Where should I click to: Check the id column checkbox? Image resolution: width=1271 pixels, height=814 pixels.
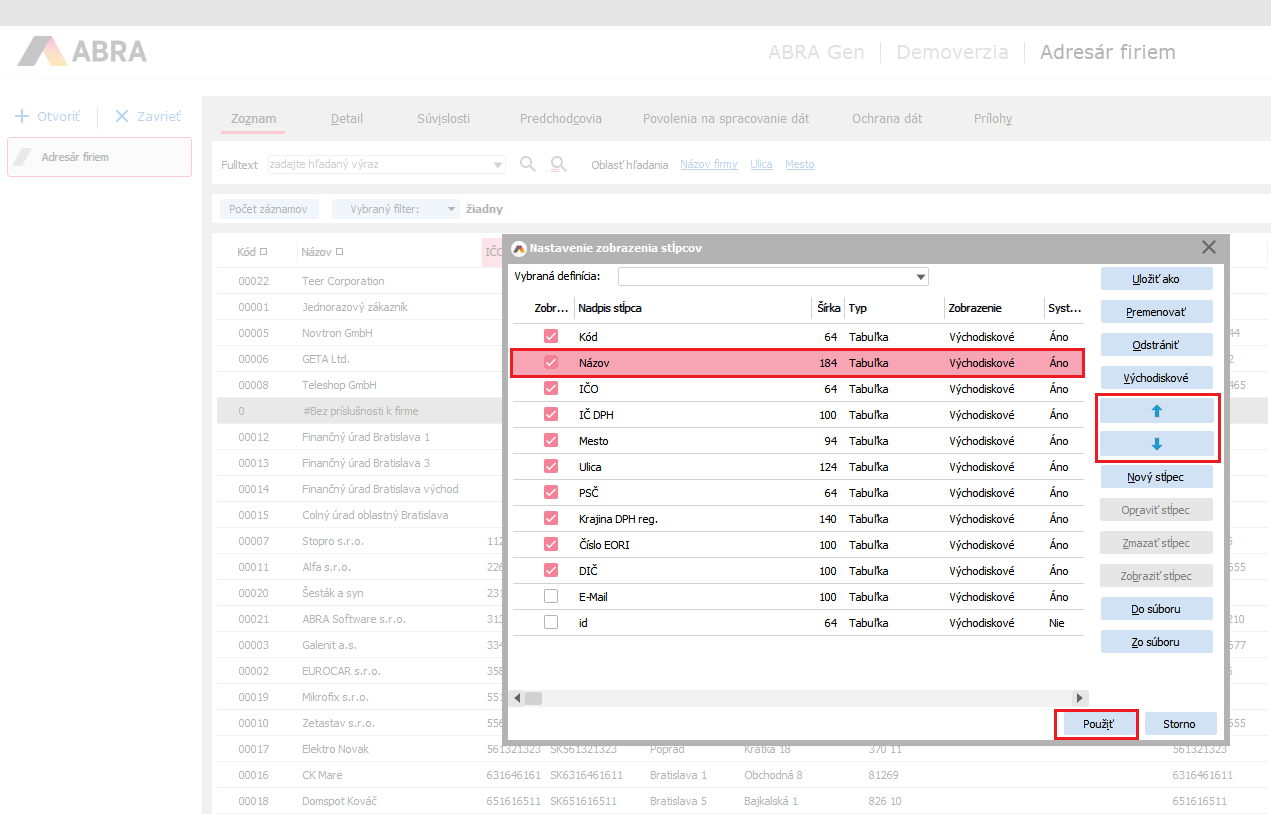tap(551, 623)
